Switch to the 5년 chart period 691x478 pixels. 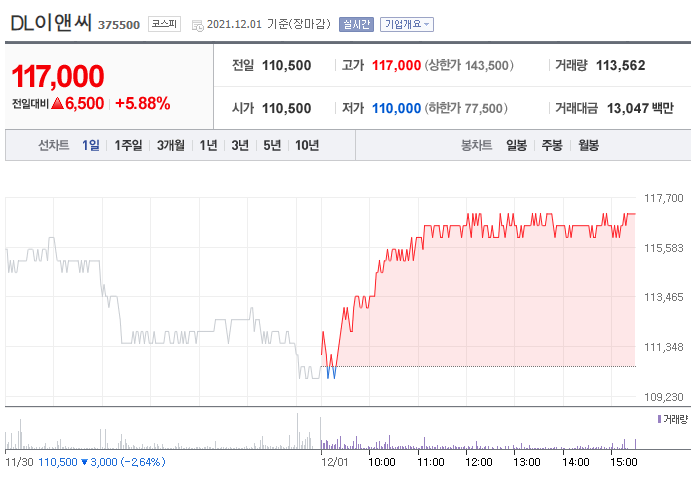272,145
